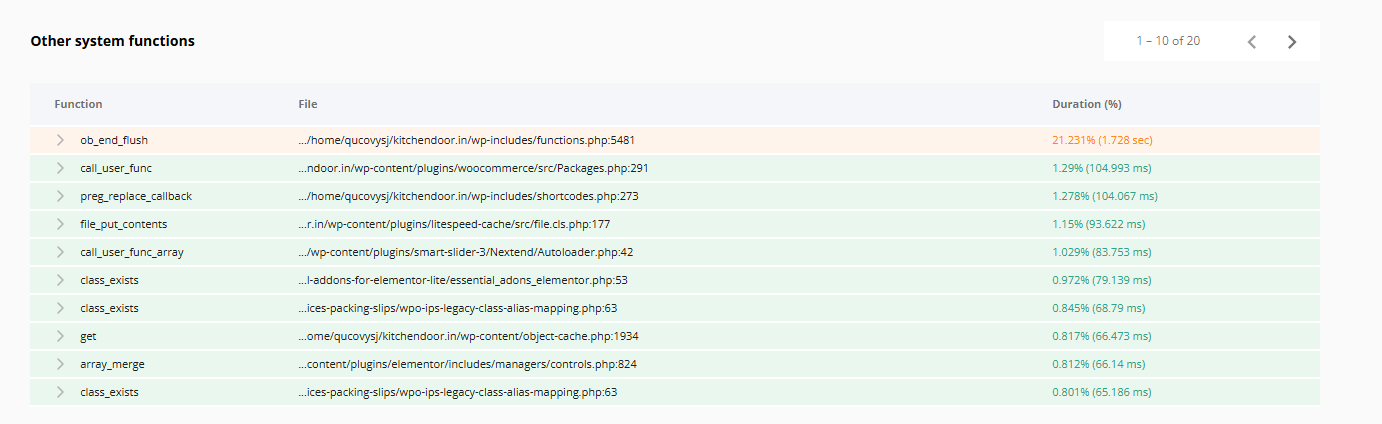Screen dimensions: 1382x424
Task: Go to previous page of functions
Action: (x=1252, y=41)
